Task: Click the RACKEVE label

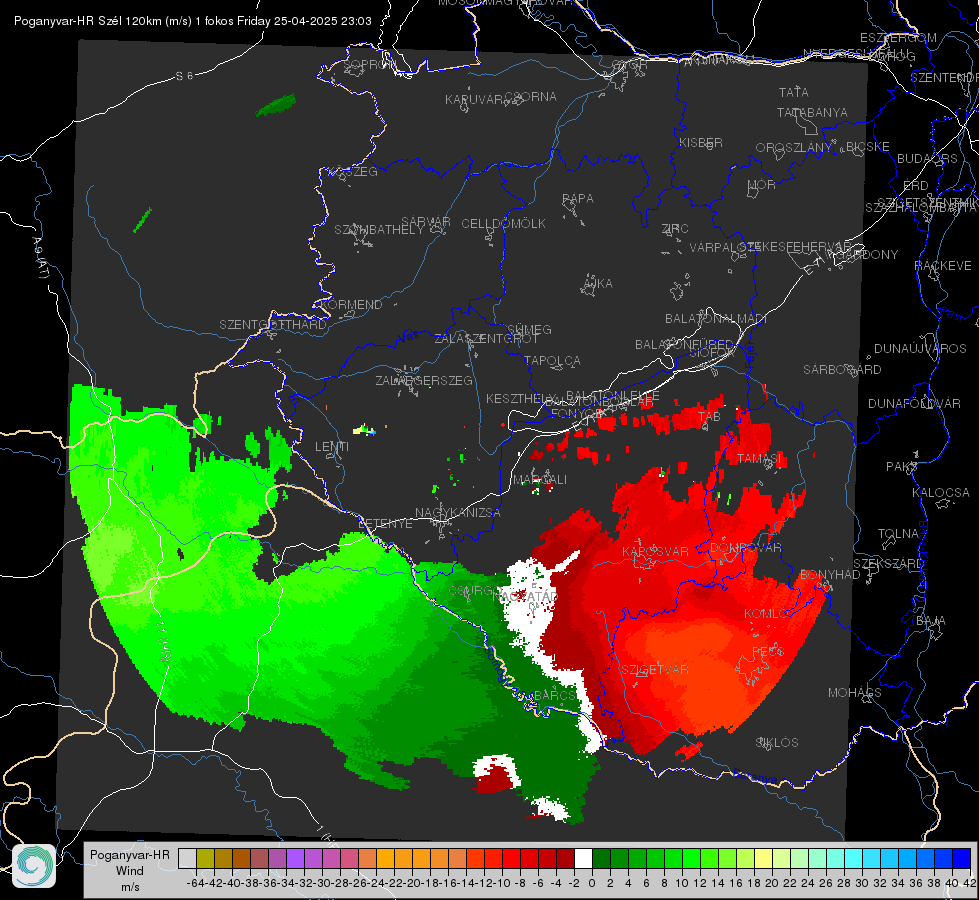Action: [943, 266]
